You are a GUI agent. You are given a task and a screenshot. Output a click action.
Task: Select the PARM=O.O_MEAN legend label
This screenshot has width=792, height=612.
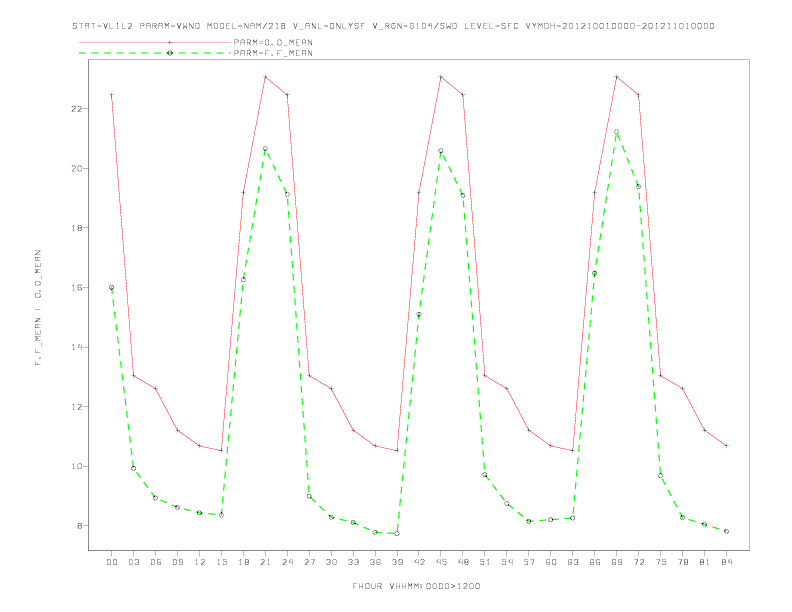pos(273,42)
